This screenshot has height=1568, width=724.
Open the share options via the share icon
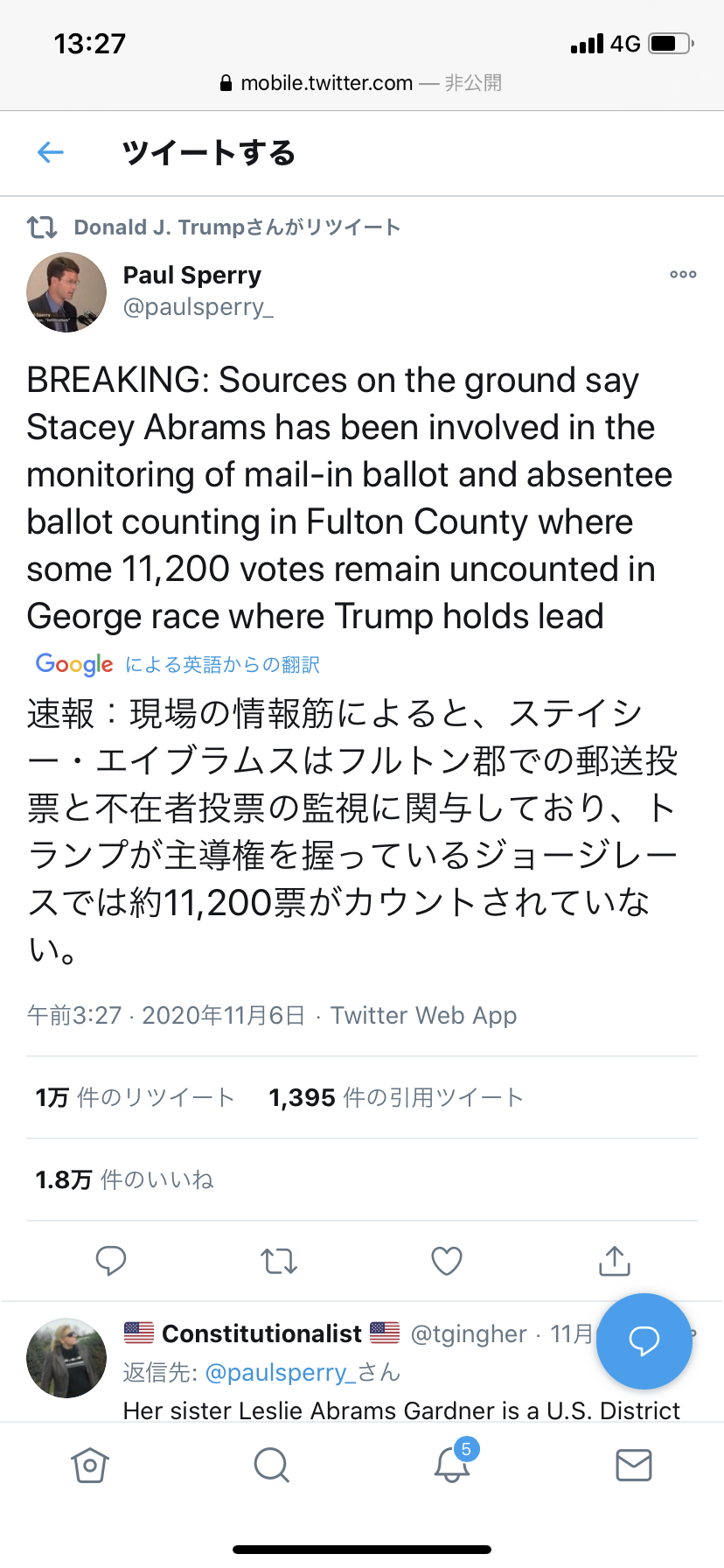(614, 1261)
